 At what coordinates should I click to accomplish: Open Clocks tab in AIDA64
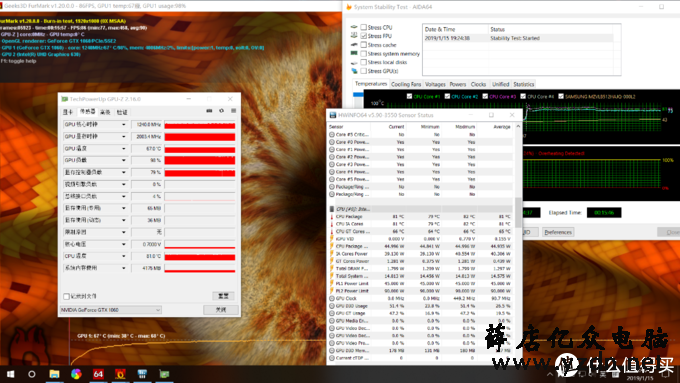tap(478, 84)
